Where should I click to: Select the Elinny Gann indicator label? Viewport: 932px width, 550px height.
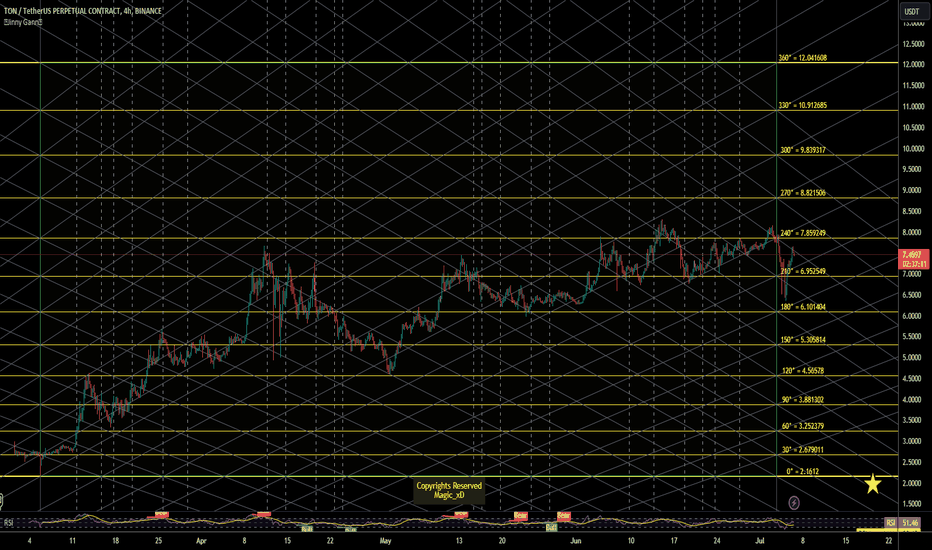click(23, 22)
